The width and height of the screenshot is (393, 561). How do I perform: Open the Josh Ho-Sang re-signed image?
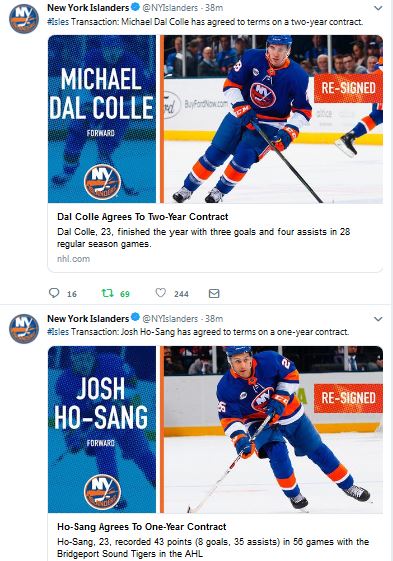point(215,429)
